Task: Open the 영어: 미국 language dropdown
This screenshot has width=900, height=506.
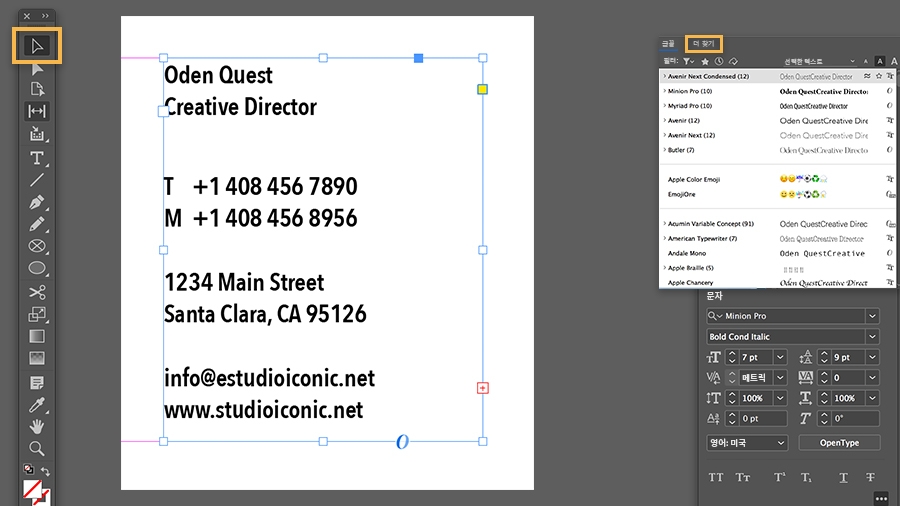Action: [746, 443]
